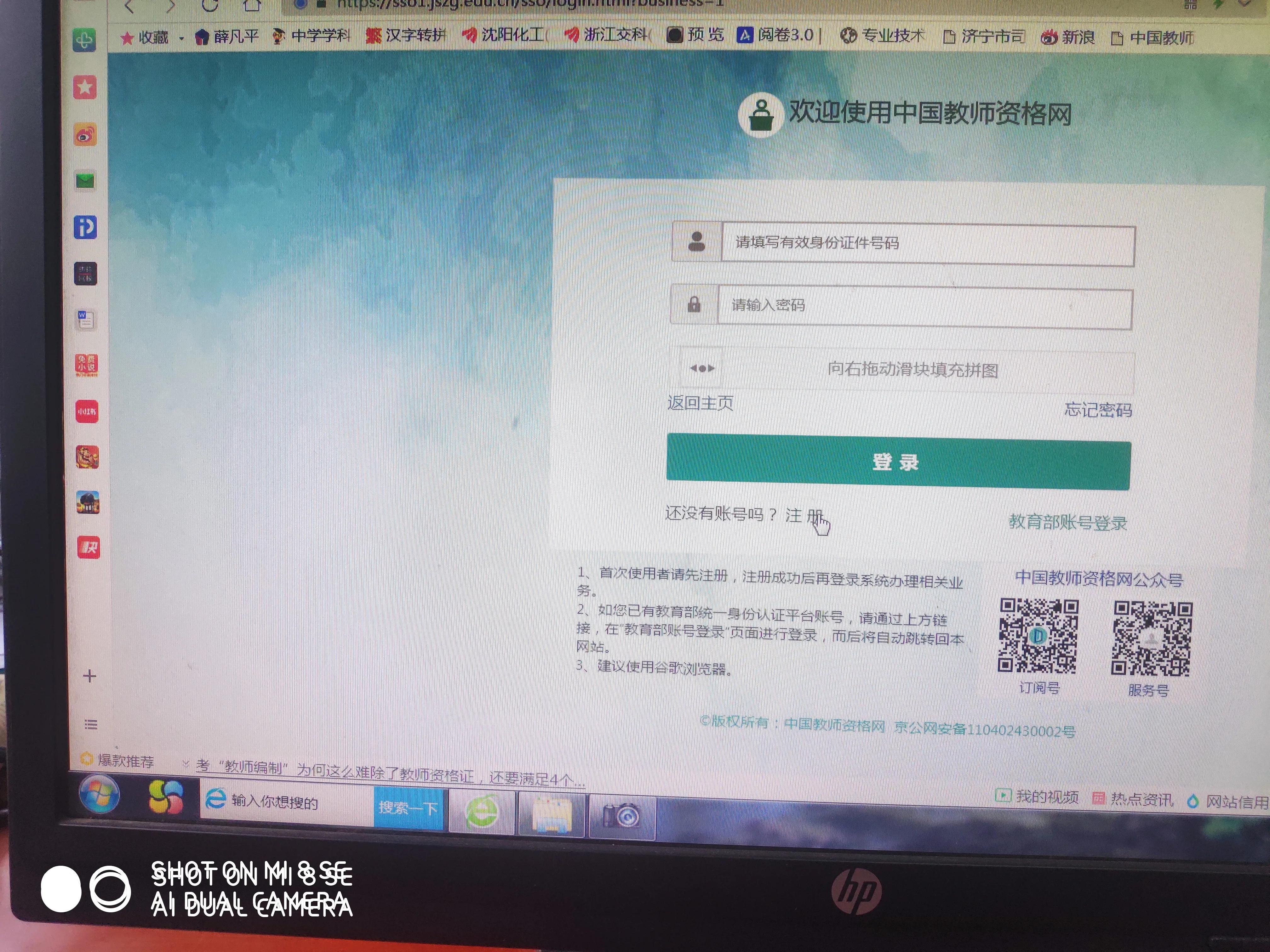Image resolution: width=1270 pixels, height=952 pixels.
Task: Open 小红书 from the browser sidebar
Action: [x=87, y=412]
